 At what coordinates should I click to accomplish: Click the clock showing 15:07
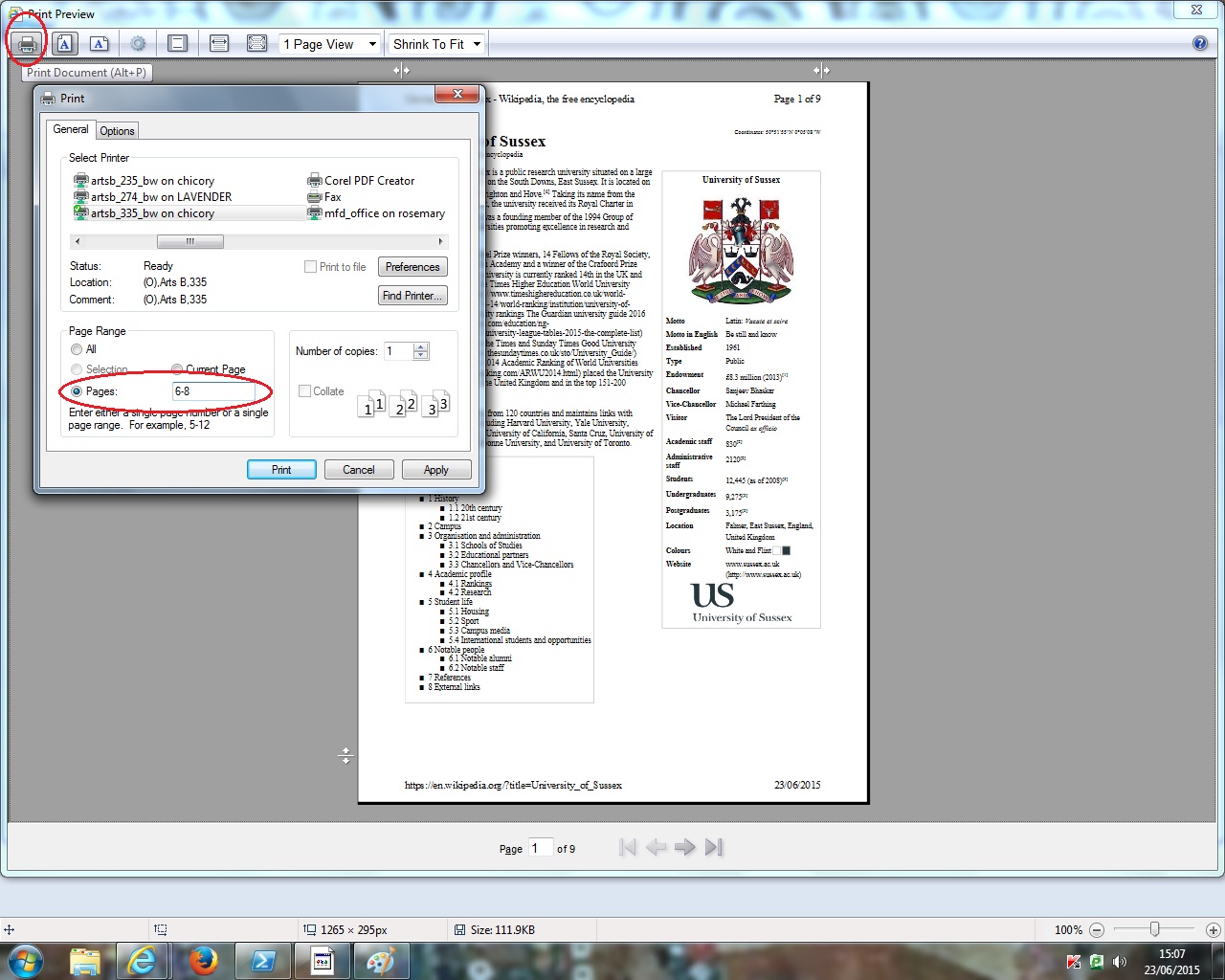(x=1171, y=954)
